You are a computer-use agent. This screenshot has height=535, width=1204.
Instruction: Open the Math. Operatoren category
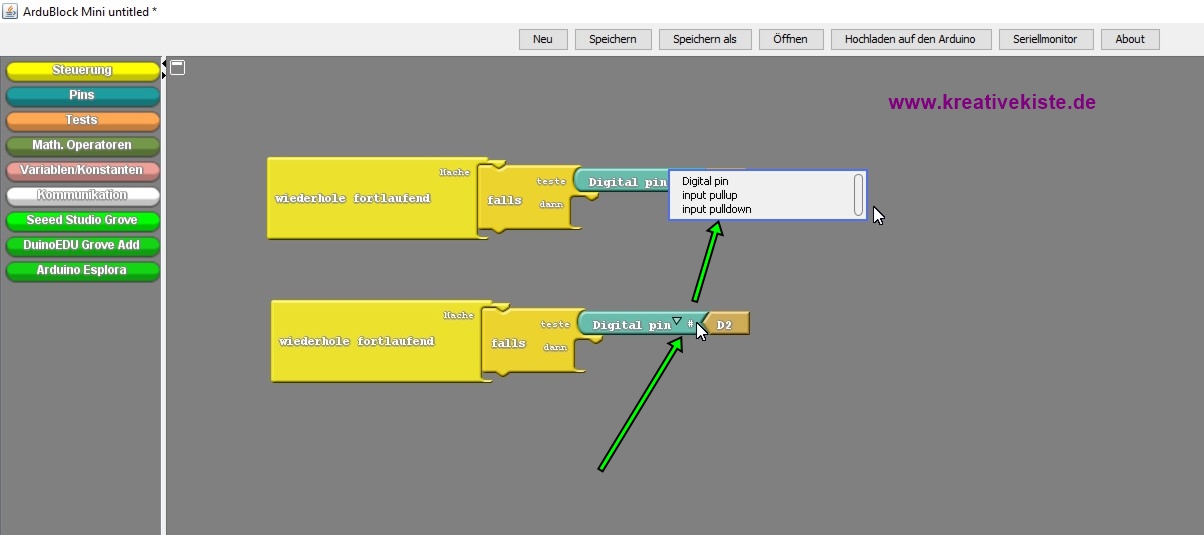tap(82, 145)
